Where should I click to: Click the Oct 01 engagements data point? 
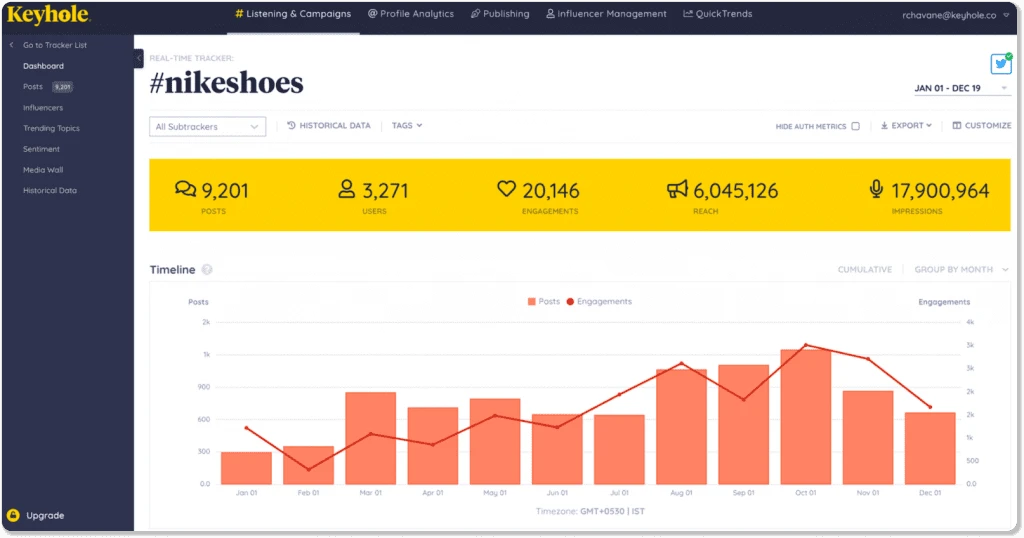point(805,345)
